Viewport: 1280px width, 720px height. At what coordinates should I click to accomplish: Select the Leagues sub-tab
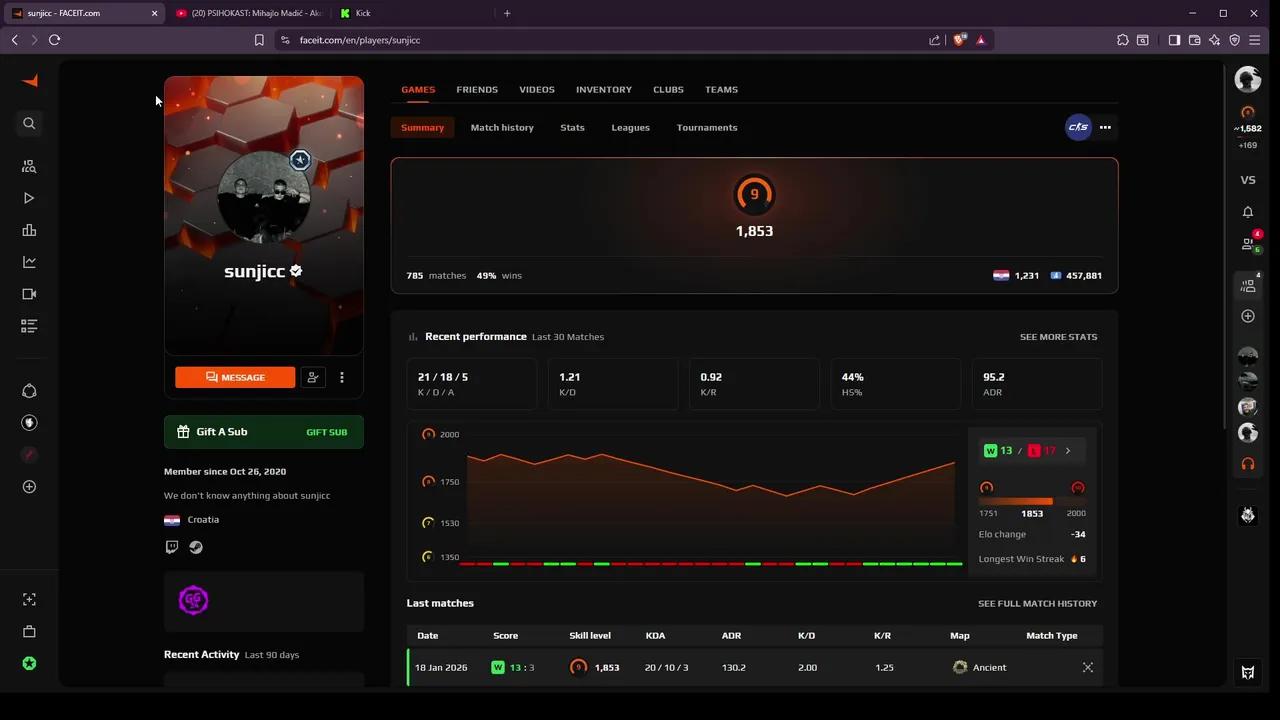tap(630, 127)
